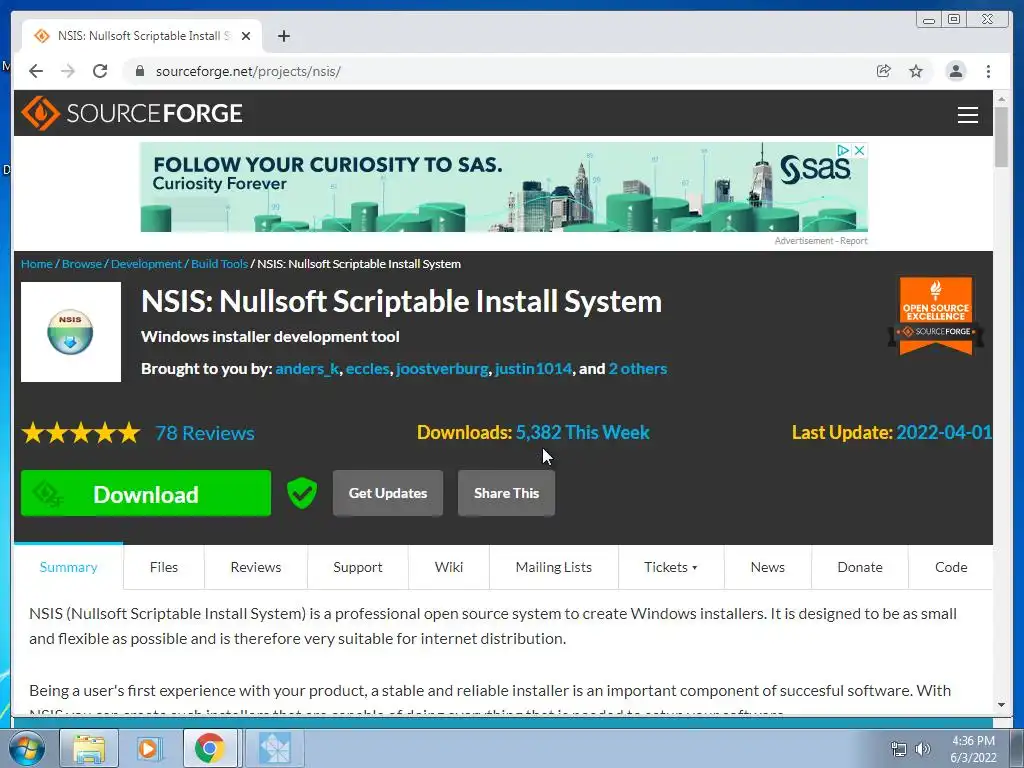Open the Wiki tab

click(x=449, y=567)
